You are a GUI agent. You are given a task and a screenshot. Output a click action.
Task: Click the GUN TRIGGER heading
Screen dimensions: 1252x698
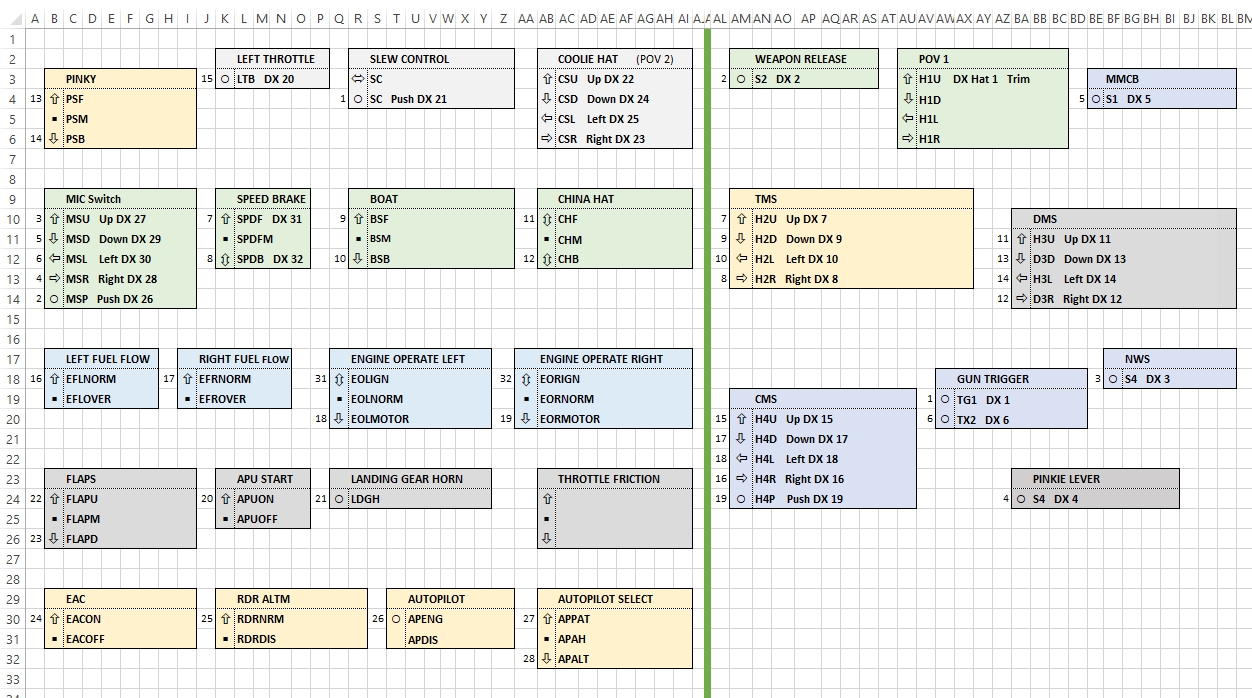[x=1011, y=379]
